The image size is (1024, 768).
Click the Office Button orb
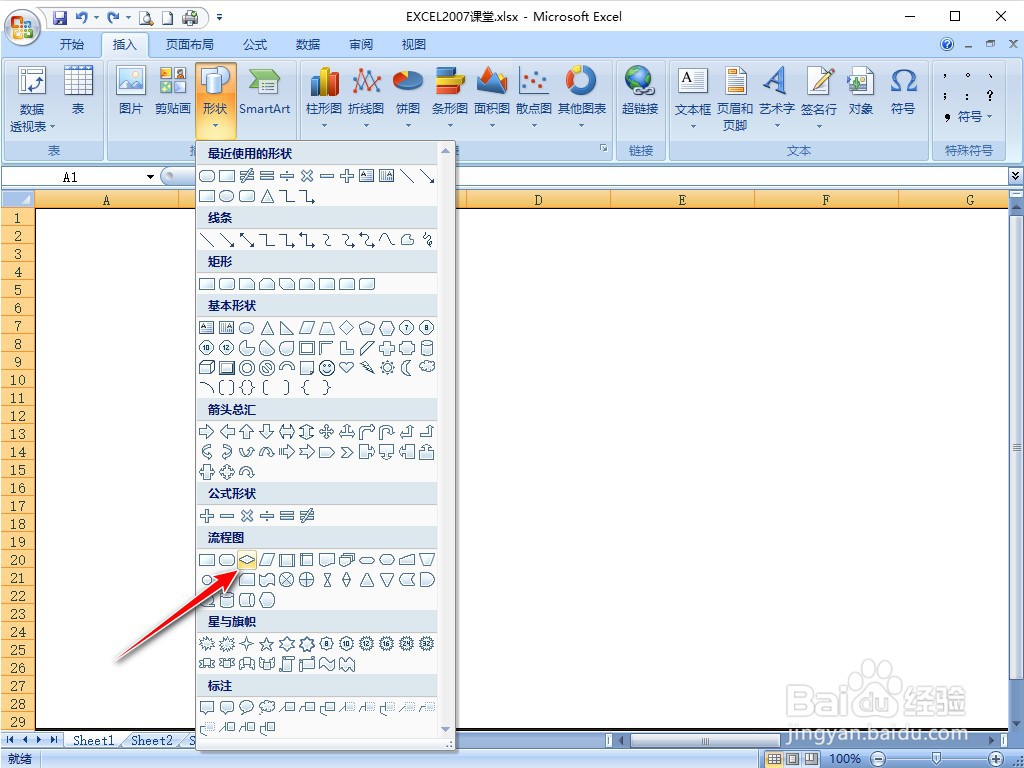point(22,27)
